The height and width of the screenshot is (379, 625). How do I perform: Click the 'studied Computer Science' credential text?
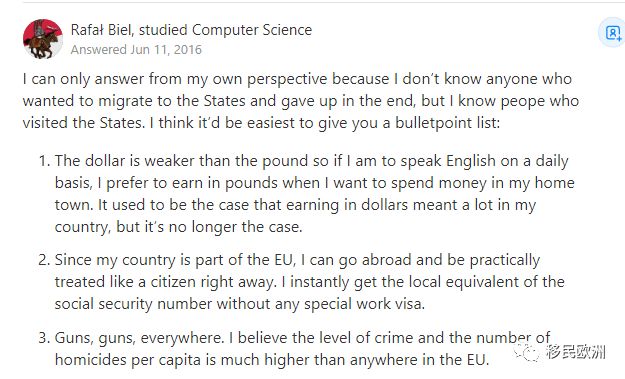(x=225, y=30)
